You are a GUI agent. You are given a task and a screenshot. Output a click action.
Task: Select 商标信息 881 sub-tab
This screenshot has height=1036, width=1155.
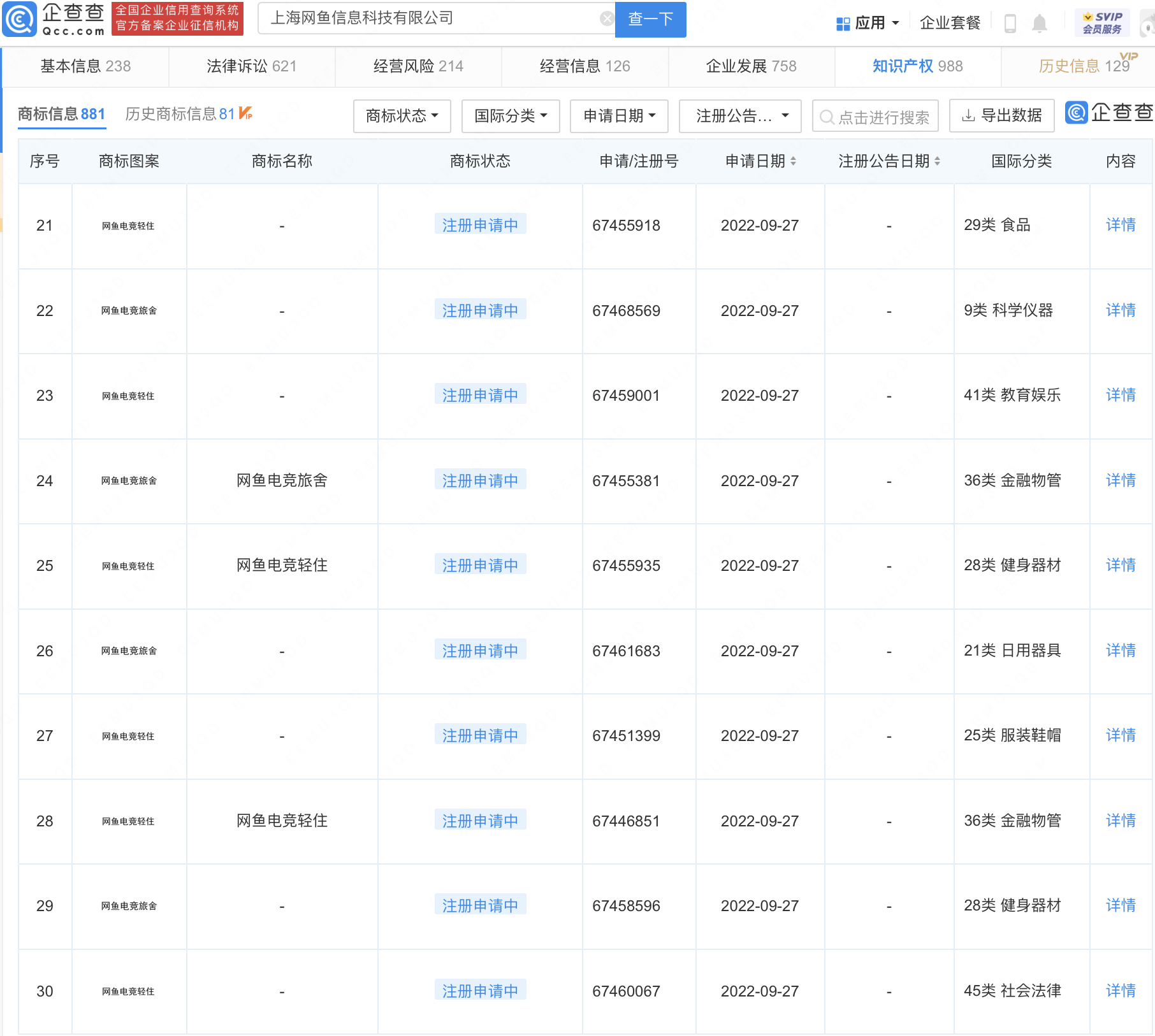coord(61,114)
